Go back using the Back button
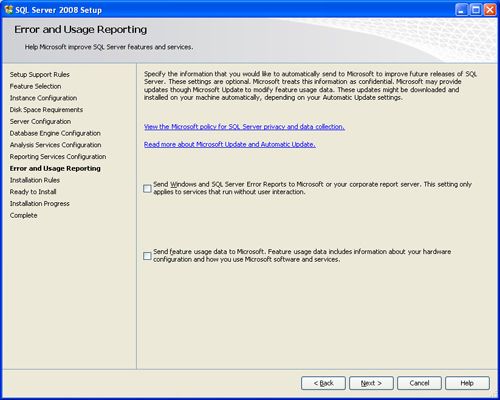 [x=323, y=383]
